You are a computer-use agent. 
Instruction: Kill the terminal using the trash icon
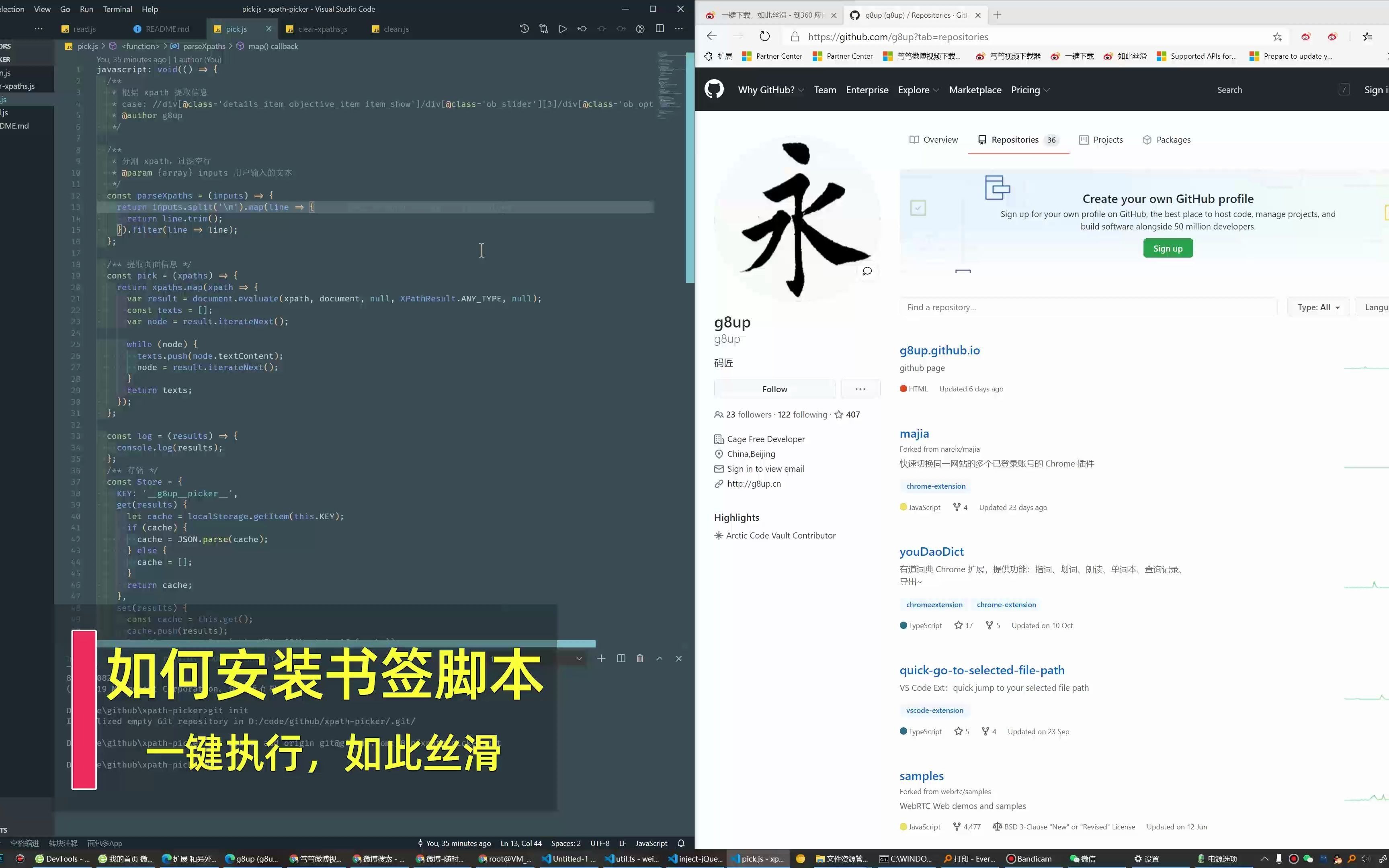[x=639, y=659]
